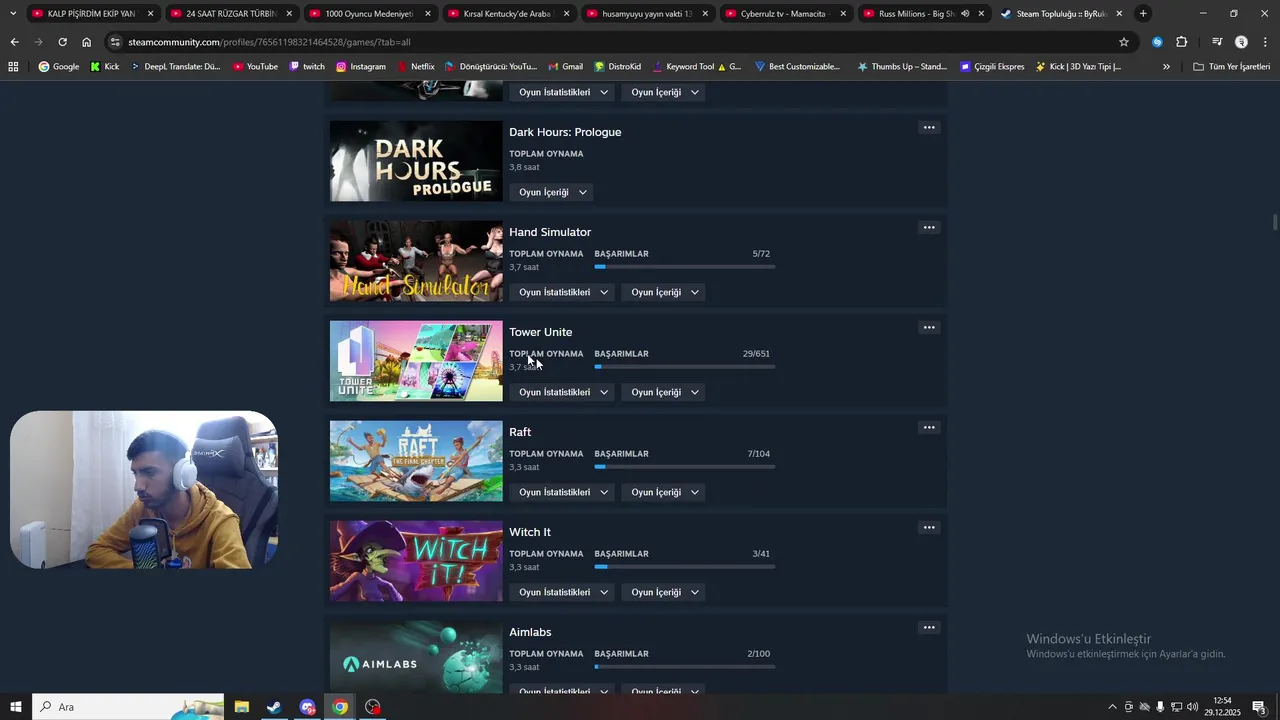Show hidden system tray icons
Screen dimensions: 1280x720
1112,707
